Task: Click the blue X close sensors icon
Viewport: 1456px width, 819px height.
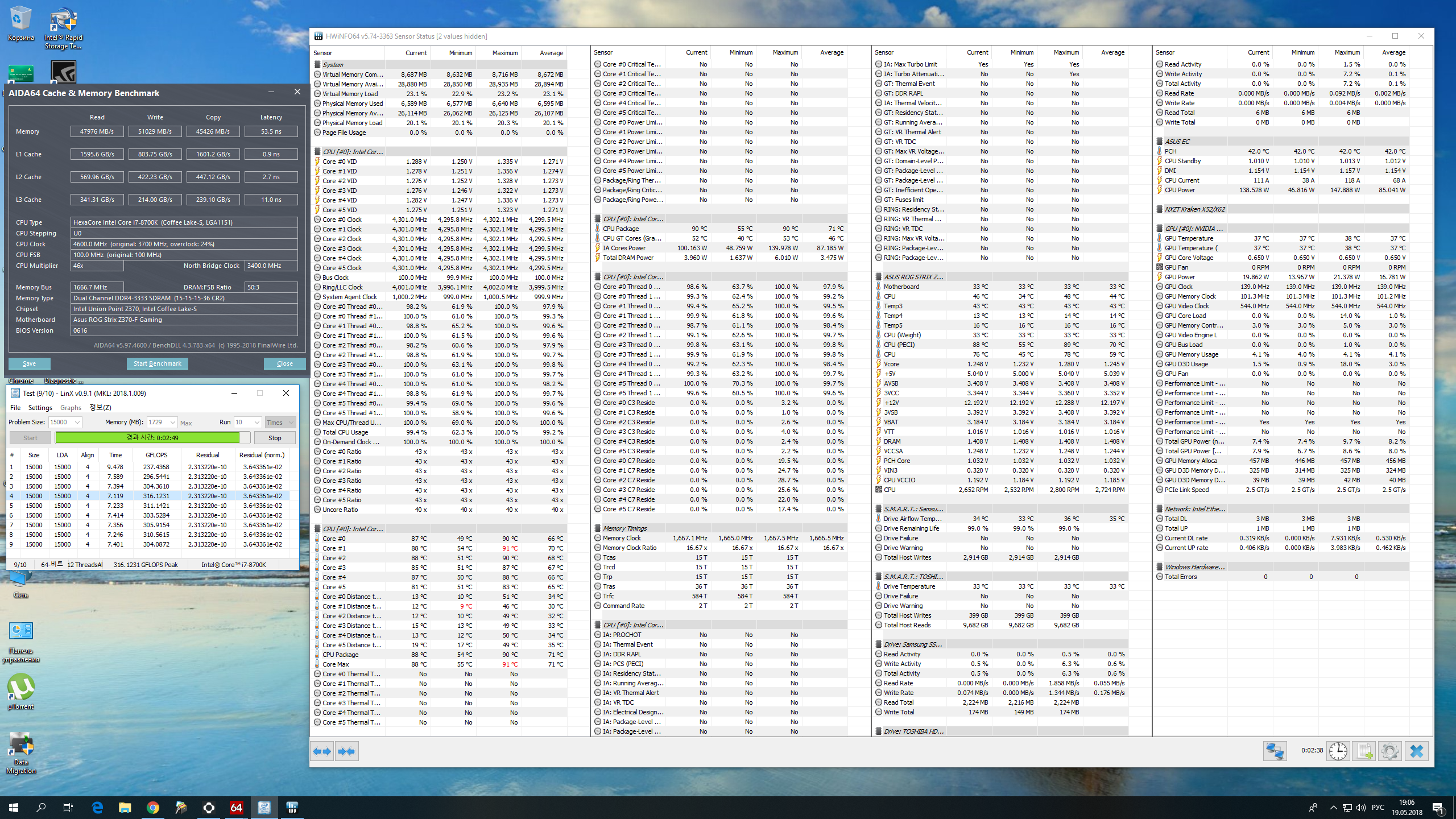Action: [x=1417, y=751]
